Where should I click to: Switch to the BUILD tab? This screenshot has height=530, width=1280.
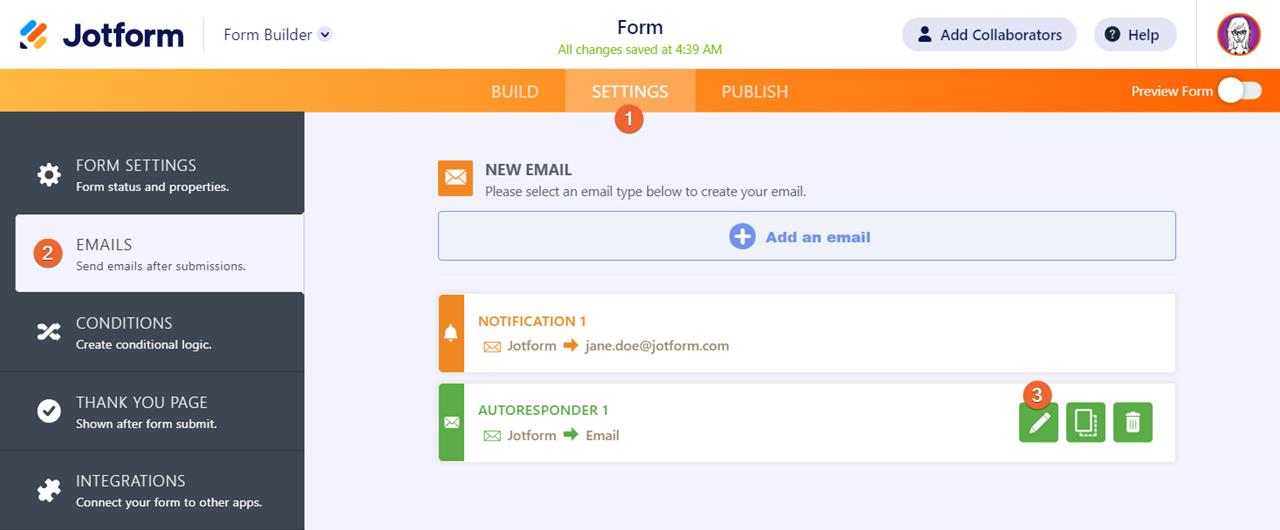[x=514, y=91]
